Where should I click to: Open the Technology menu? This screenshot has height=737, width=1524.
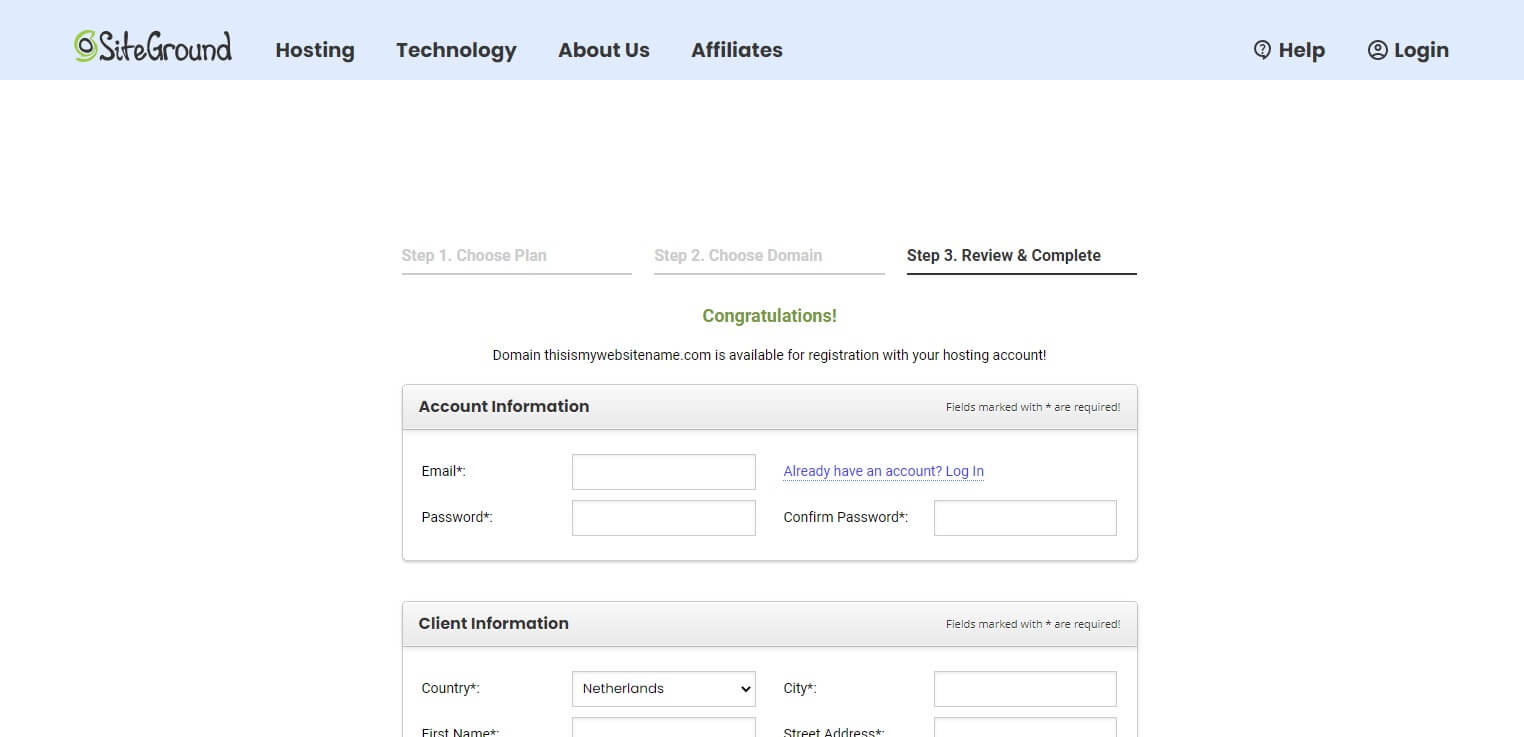click(x=456, y=50)
